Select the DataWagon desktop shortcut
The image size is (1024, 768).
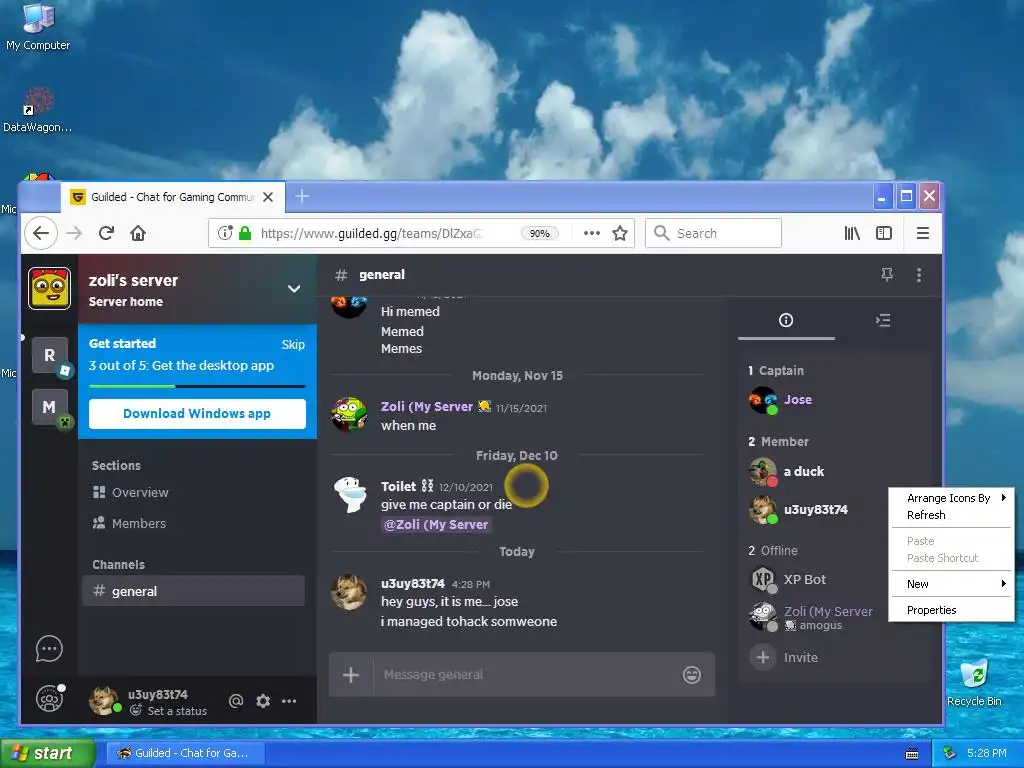38,110
